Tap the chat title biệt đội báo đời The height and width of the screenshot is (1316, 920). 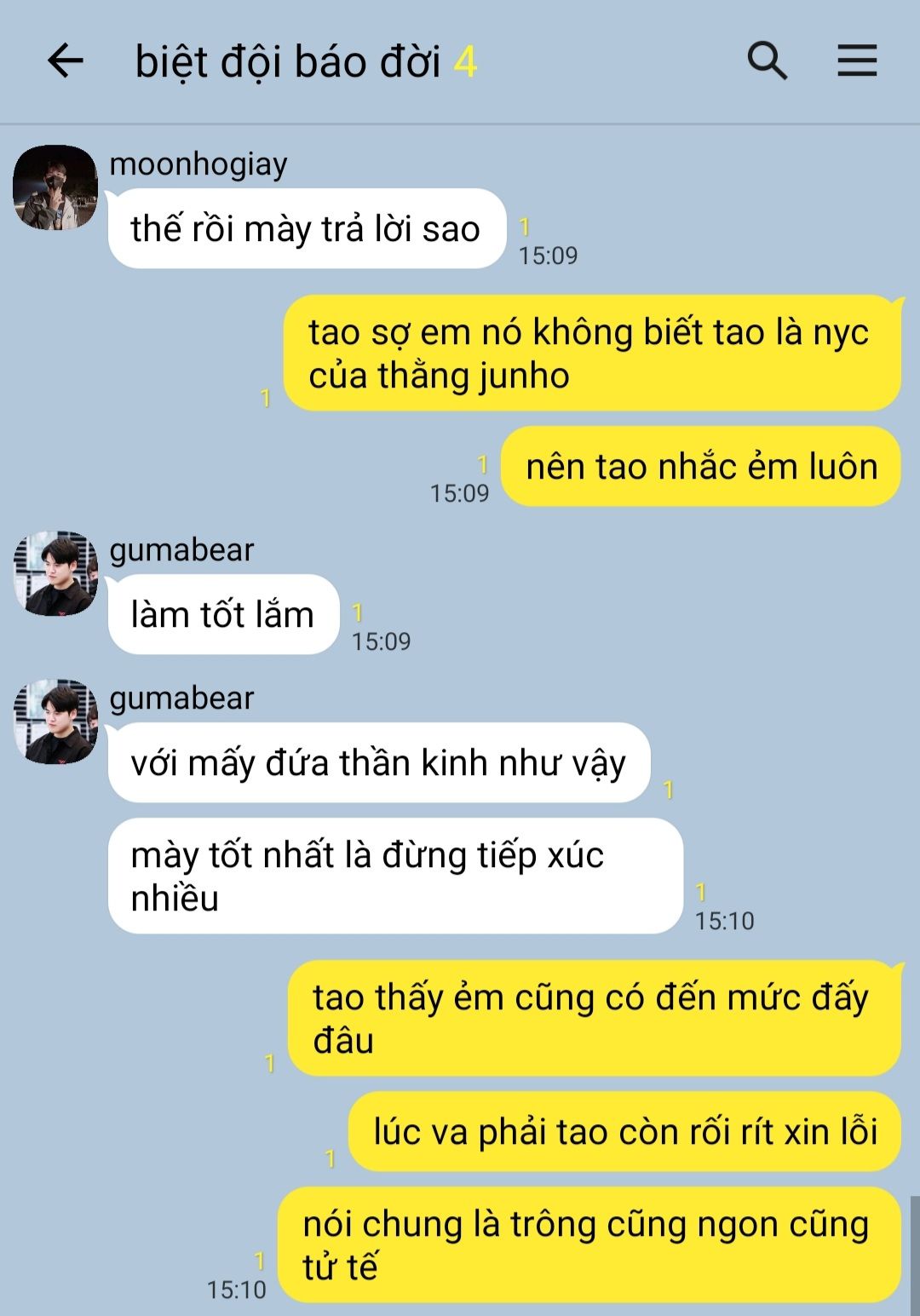point(288,62)
